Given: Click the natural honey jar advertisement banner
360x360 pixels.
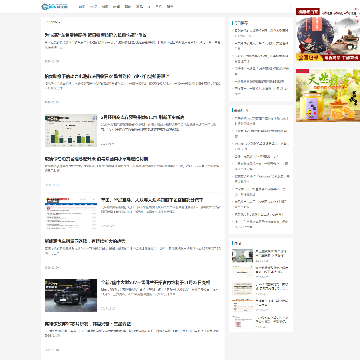Looking at the screenshot, I should (x=328, y=95).
